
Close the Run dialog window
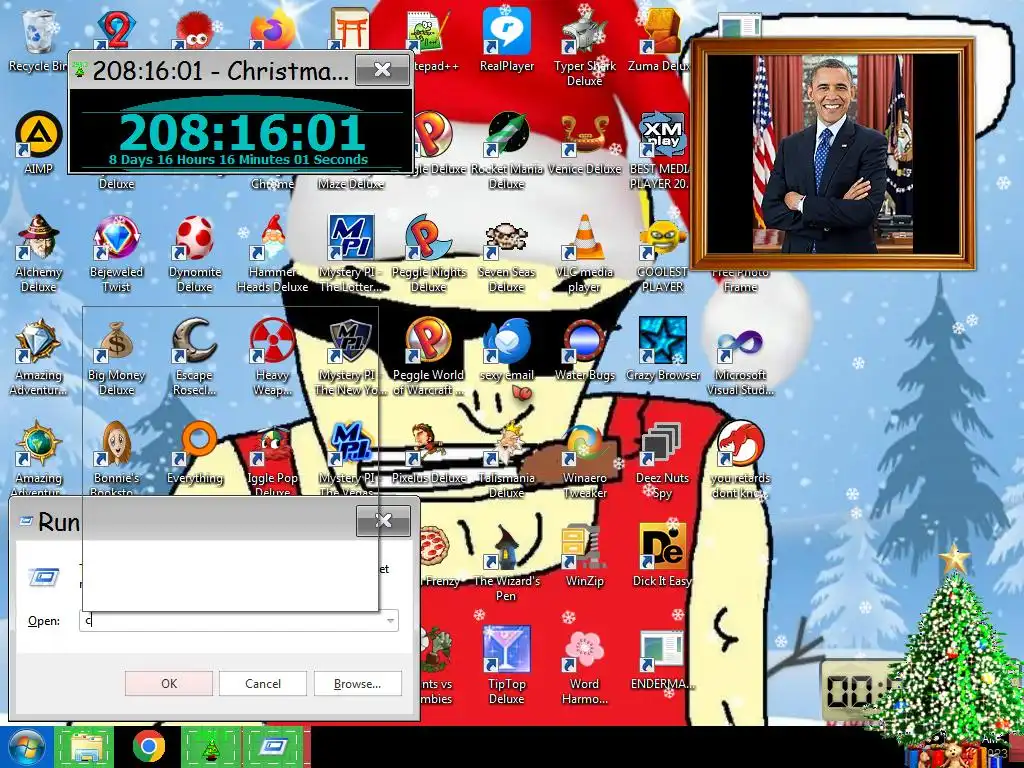tap(383, 520)
